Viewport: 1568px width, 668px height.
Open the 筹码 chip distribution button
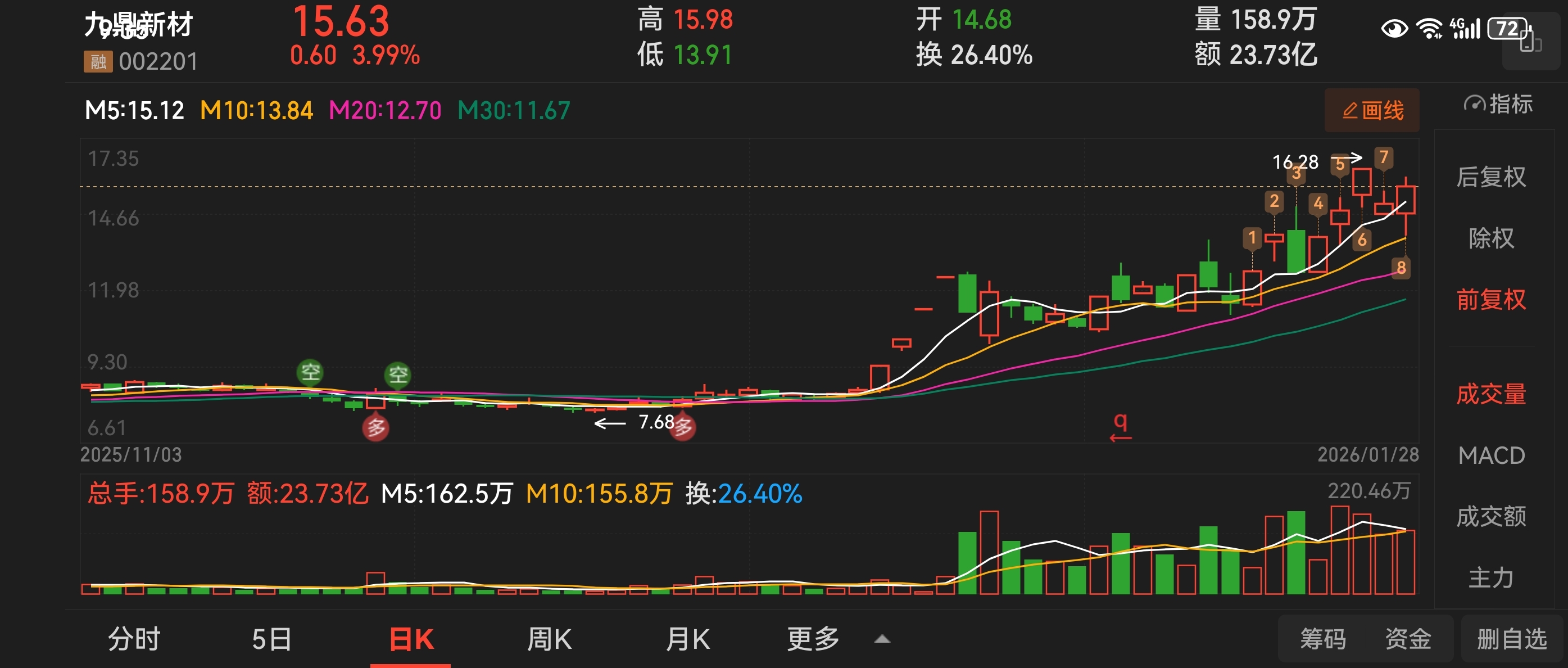click(x=1323, y=639)
